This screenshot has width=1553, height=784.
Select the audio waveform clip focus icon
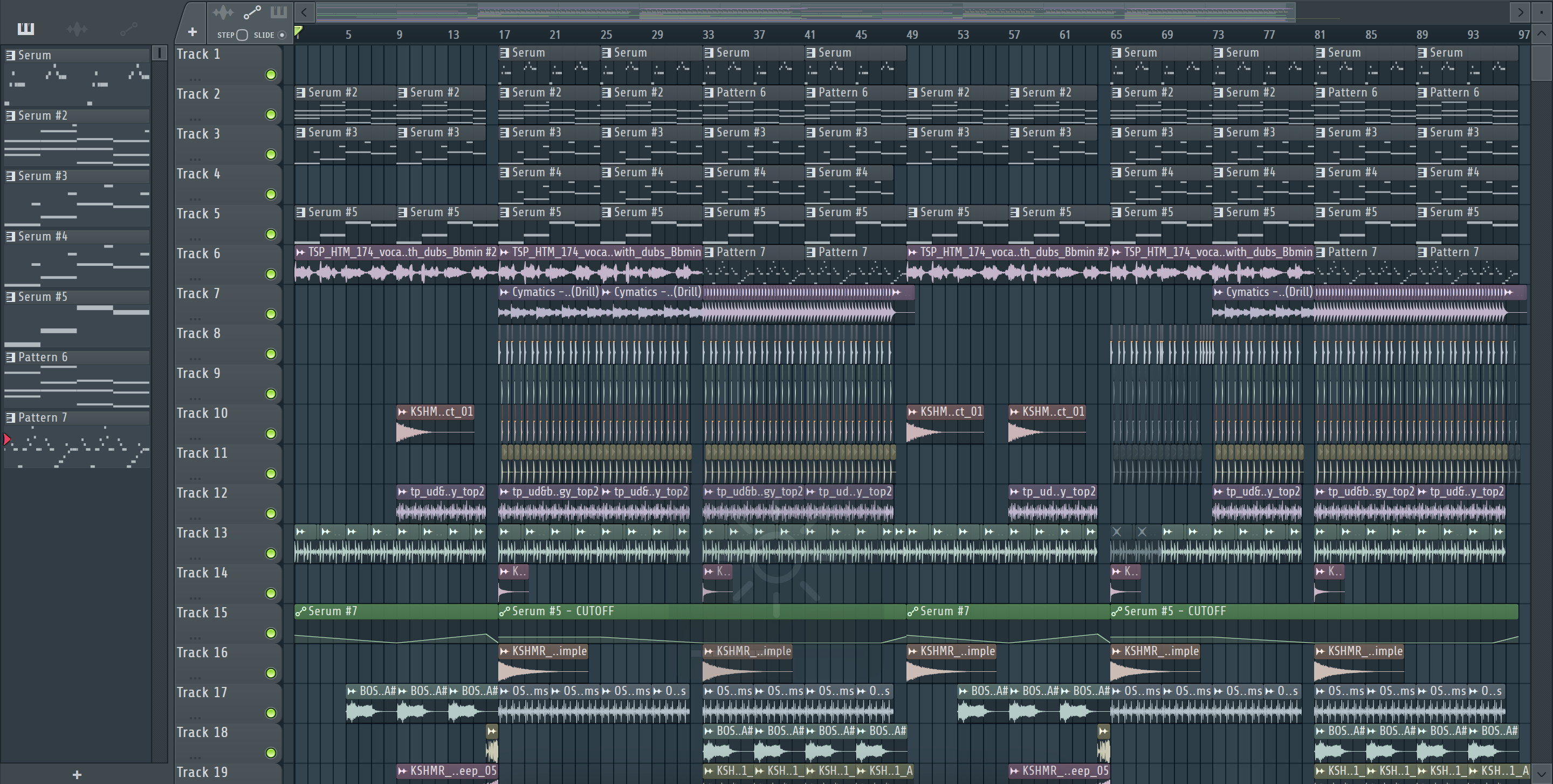(x=223, y=12)
